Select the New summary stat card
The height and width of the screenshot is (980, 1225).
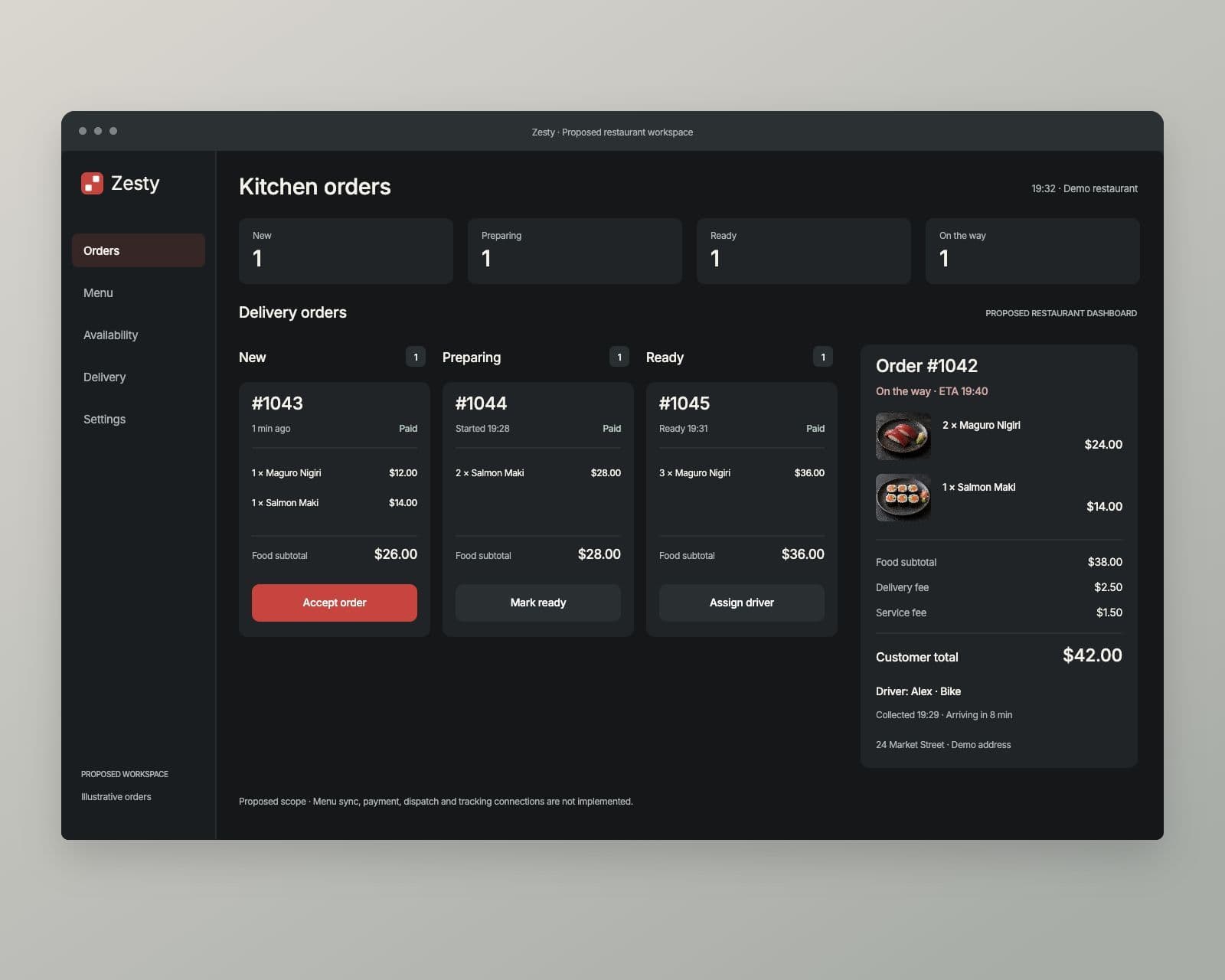[x=346, y=251]
